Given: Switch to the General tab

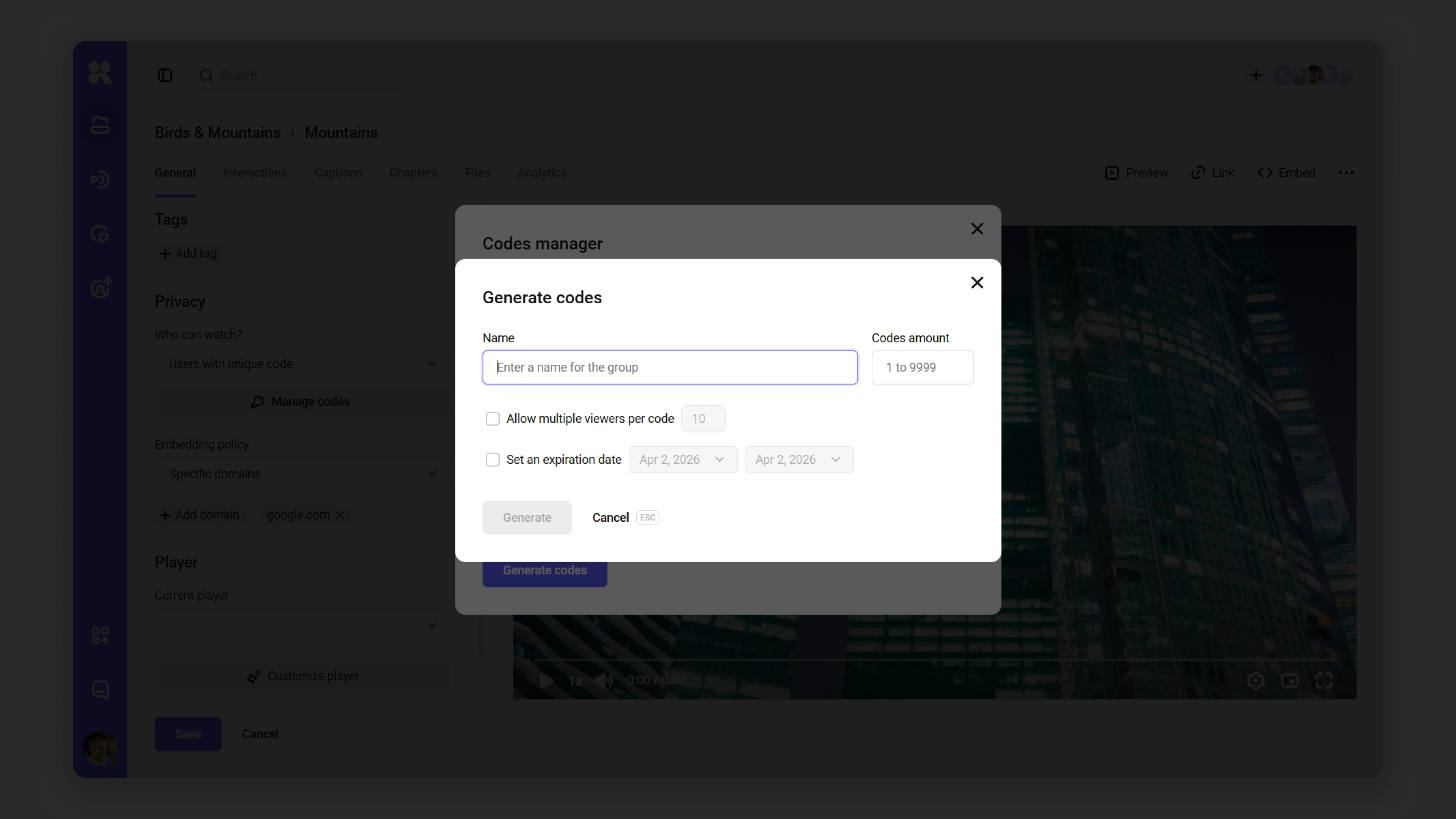Looking at the screenshot, I should [x=175, y=173].
